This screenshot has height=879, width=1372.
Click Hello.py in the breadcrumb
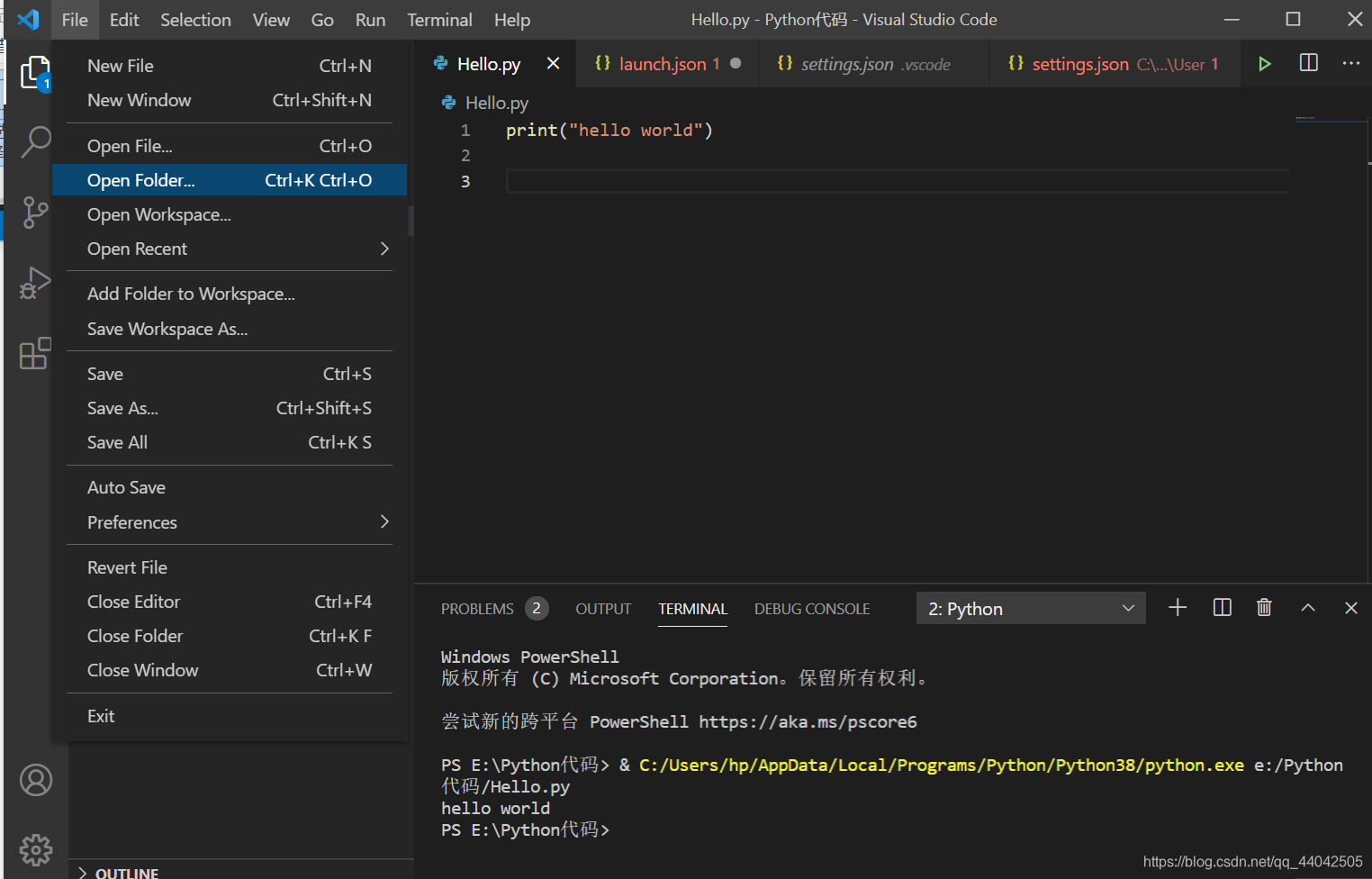(x=497, y=103)
